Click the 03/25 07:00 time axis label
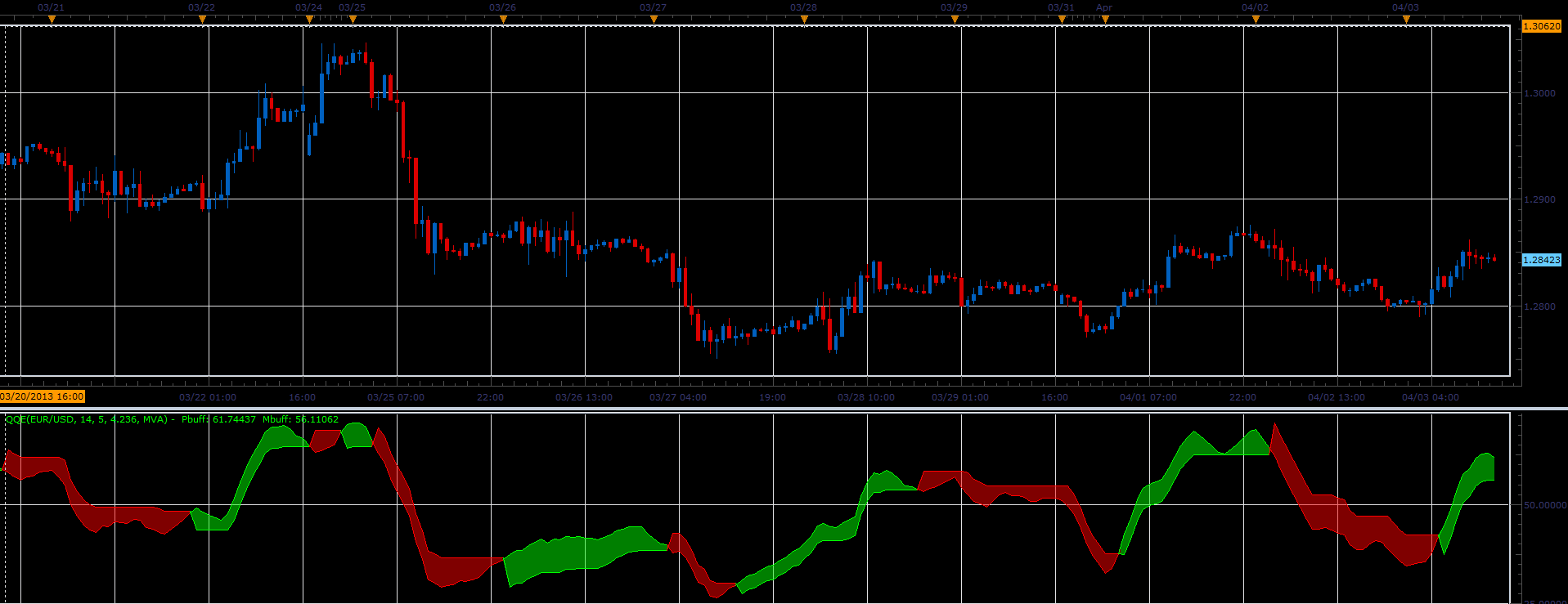The height and width of the screenshot is (604, 1568). click(396, 397)
